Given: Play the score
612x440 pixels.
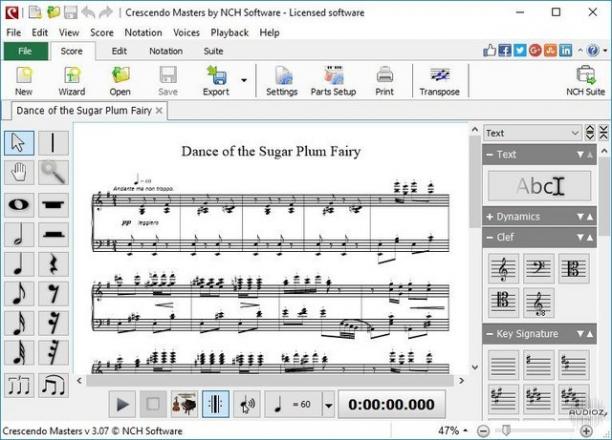Looking at the screenshot, I should click(122, 404).
